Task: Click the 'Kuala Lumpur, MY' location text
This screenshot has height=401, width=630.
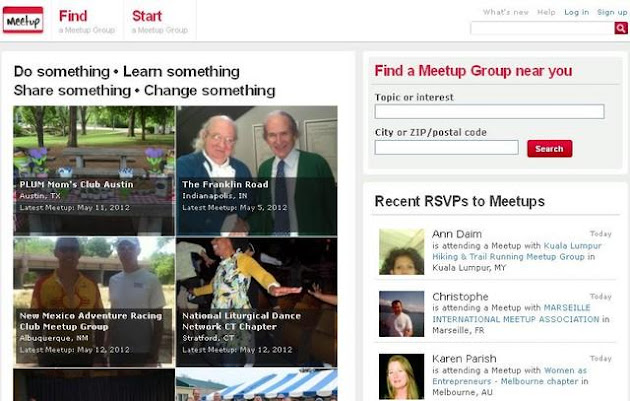Action: (x=469, y=268)
